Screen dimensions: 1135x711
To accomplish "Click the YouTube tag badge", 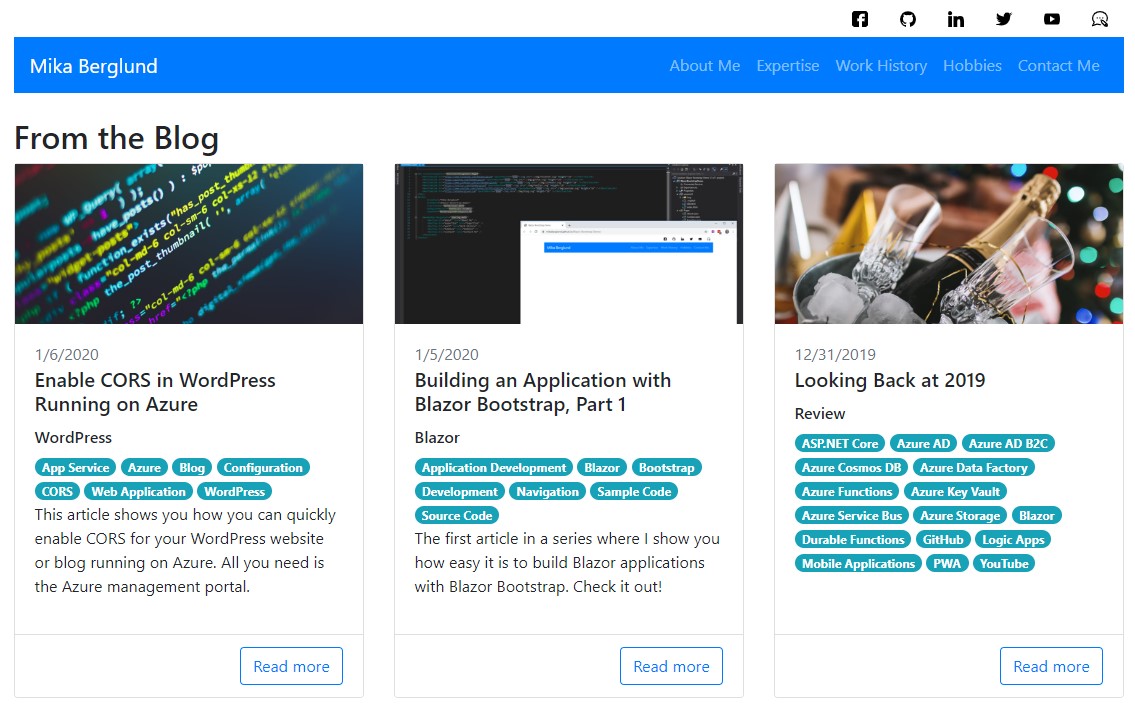I will point(1004,563).
